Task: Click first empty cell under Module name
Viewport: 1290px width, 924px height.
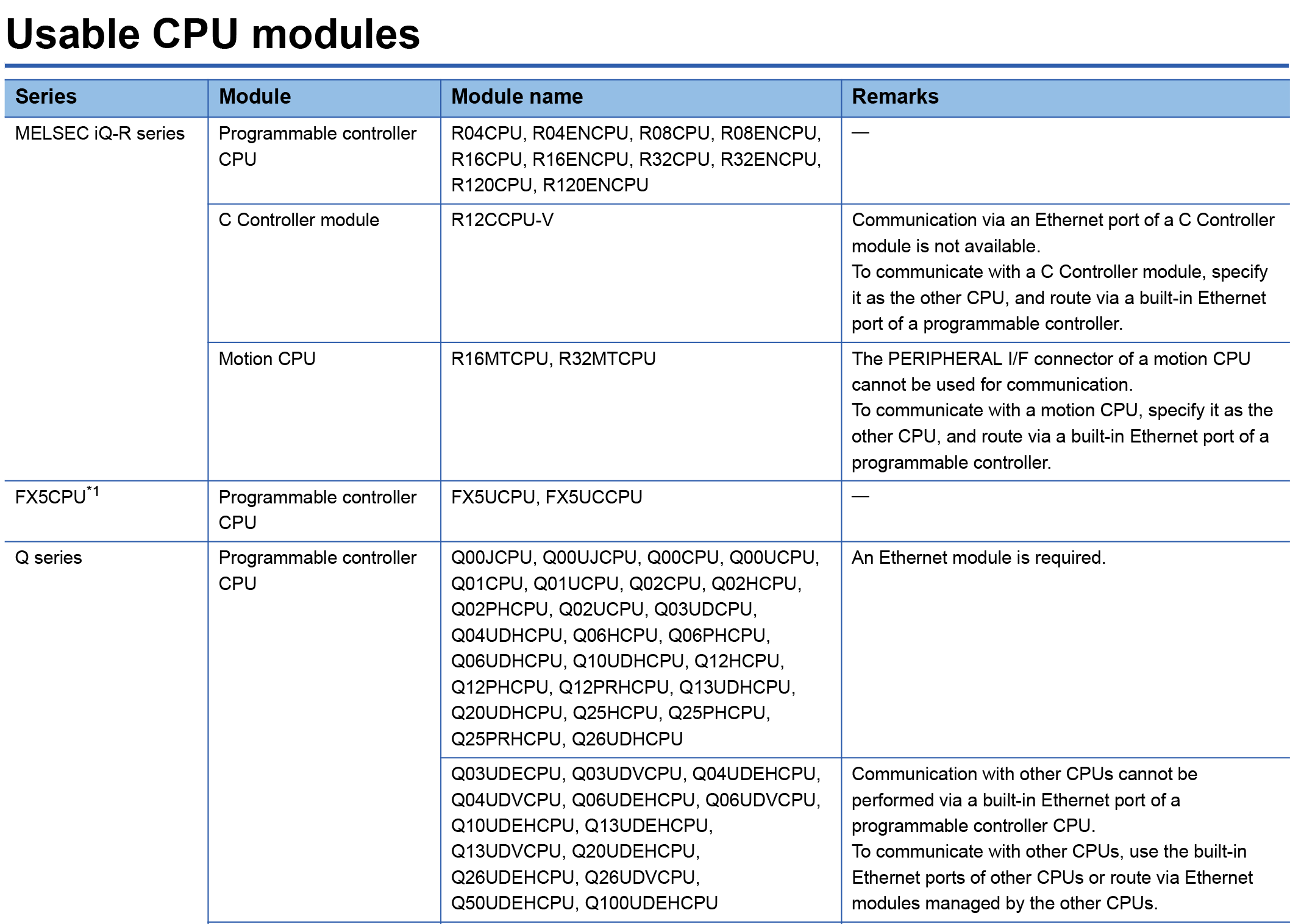Action: coord(640,160)
